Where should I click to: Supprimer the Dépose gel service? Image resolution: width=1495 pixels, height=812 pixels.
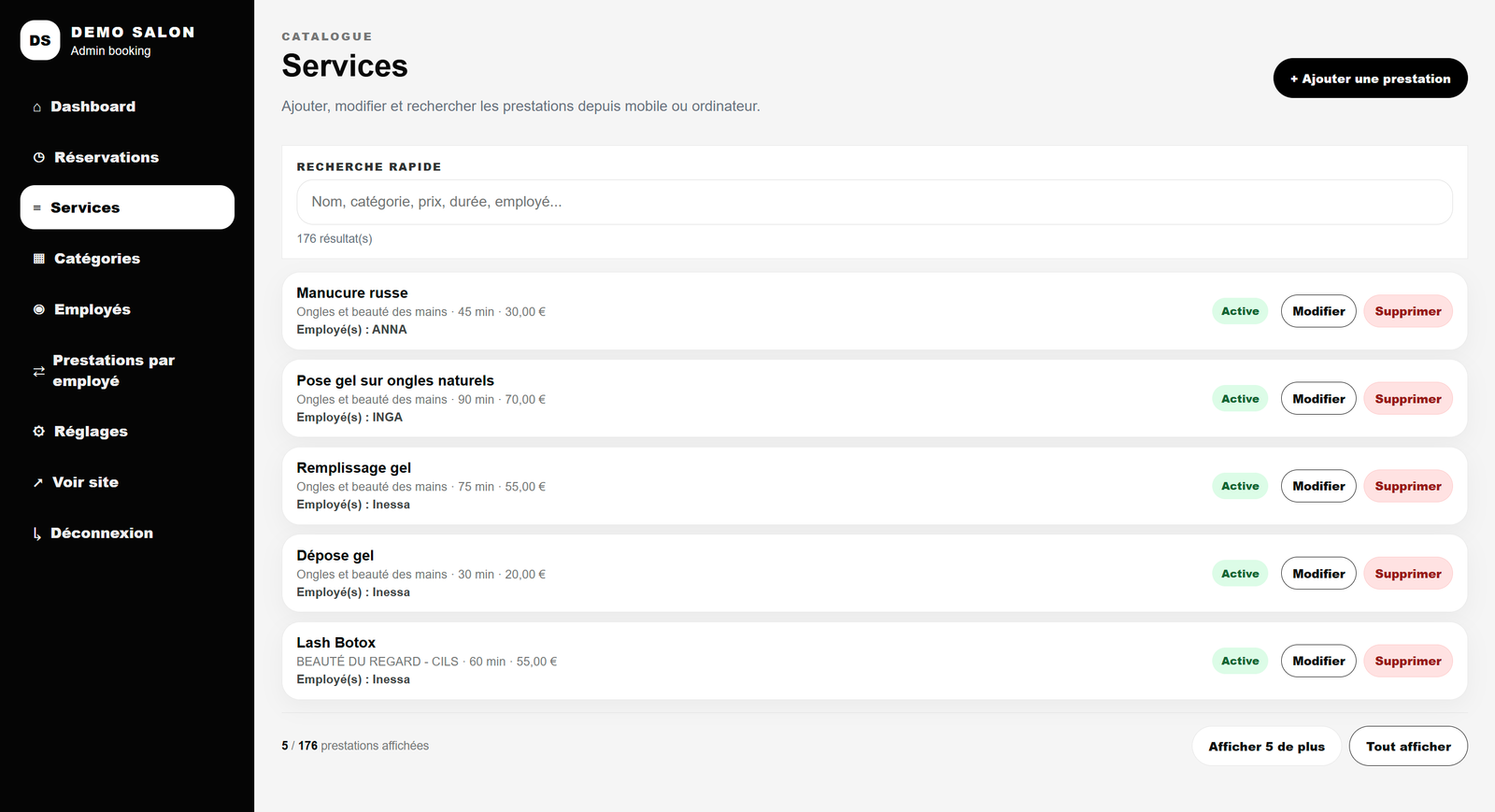click(1408, 574)
